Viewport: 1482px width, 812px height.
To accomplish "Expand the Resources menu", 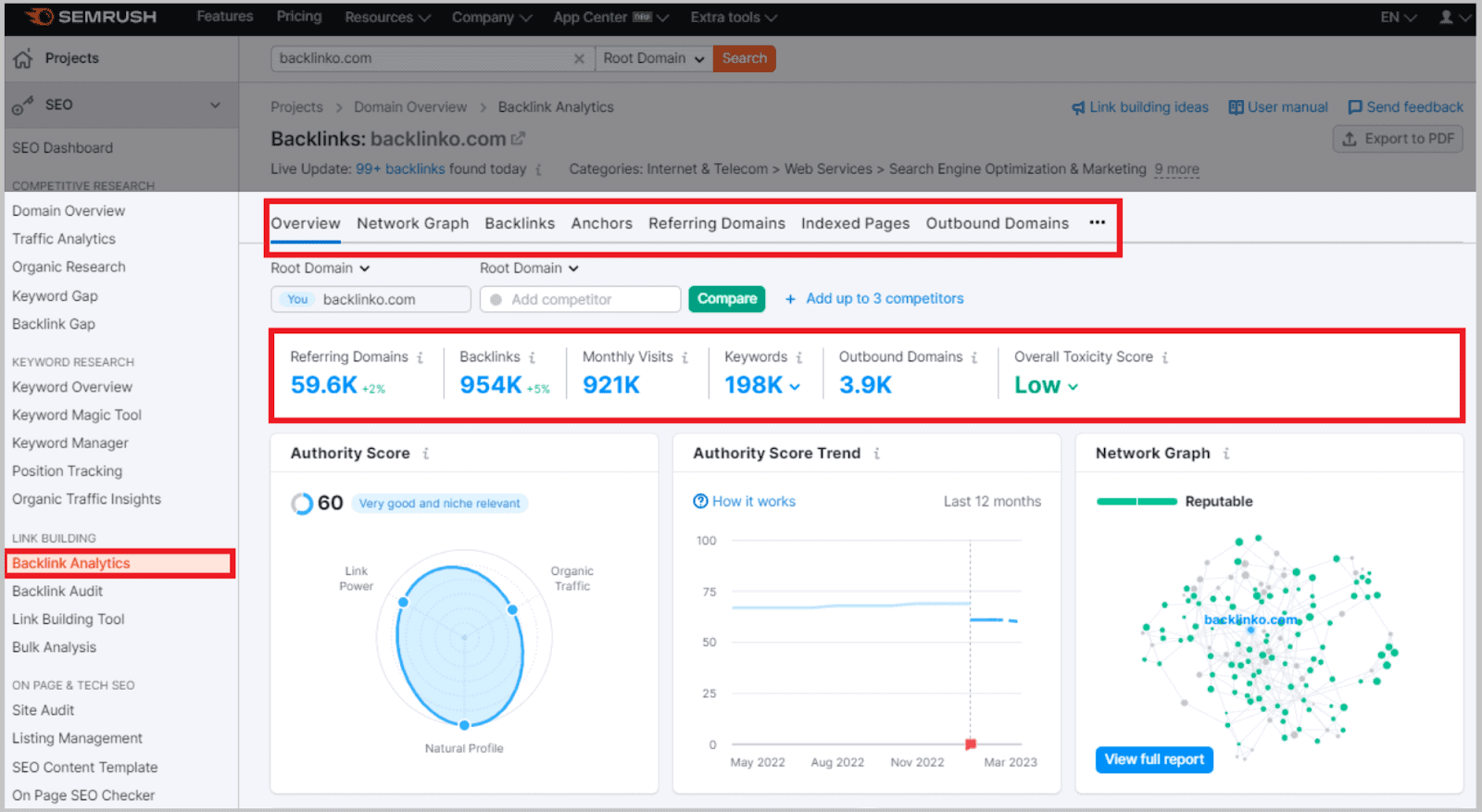I will tap(387, 17).
